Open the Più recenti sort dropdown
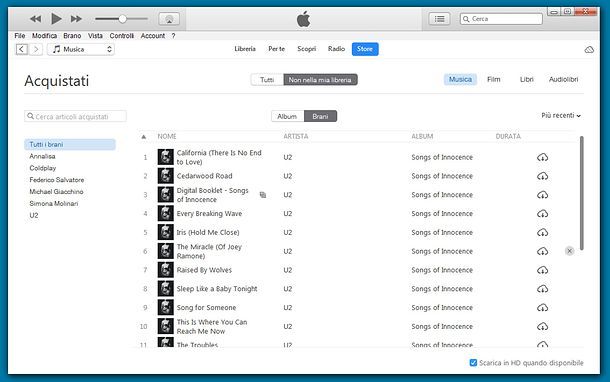The width and height of the screenshot is (610, 382). [561, 116]
